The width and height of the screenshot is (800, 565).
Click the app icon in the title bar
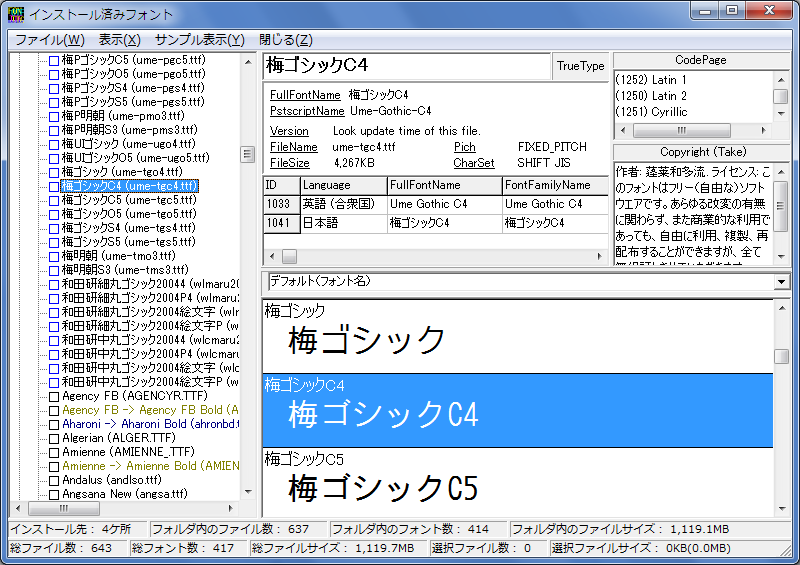pos(16,14)
